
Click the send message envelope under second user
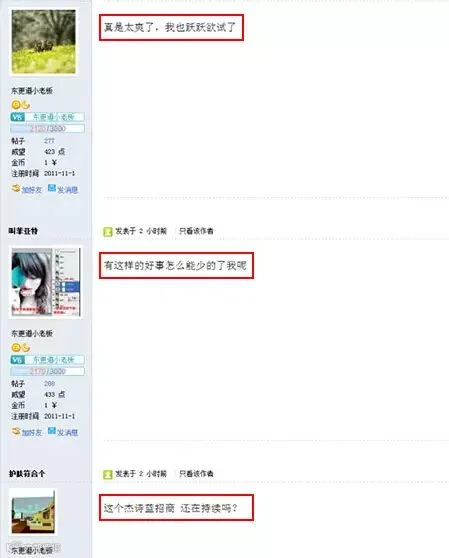click(x=52, y=431)
